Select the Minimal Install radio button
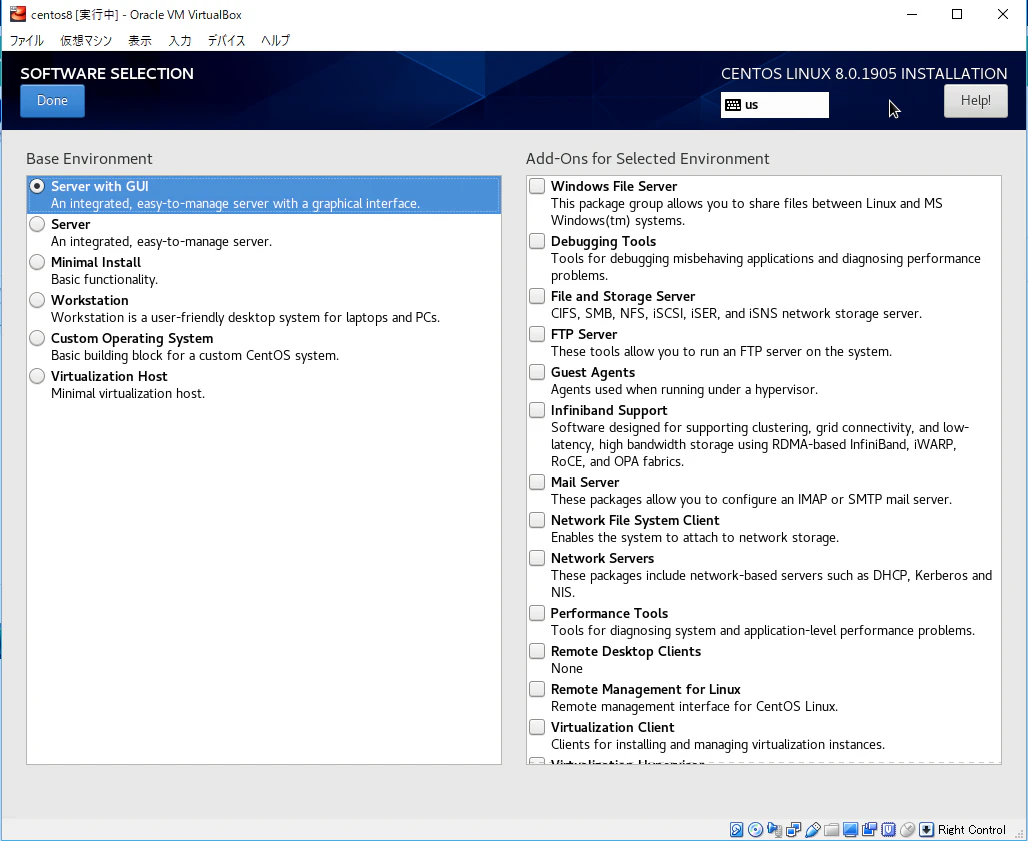 coord(37,262)
